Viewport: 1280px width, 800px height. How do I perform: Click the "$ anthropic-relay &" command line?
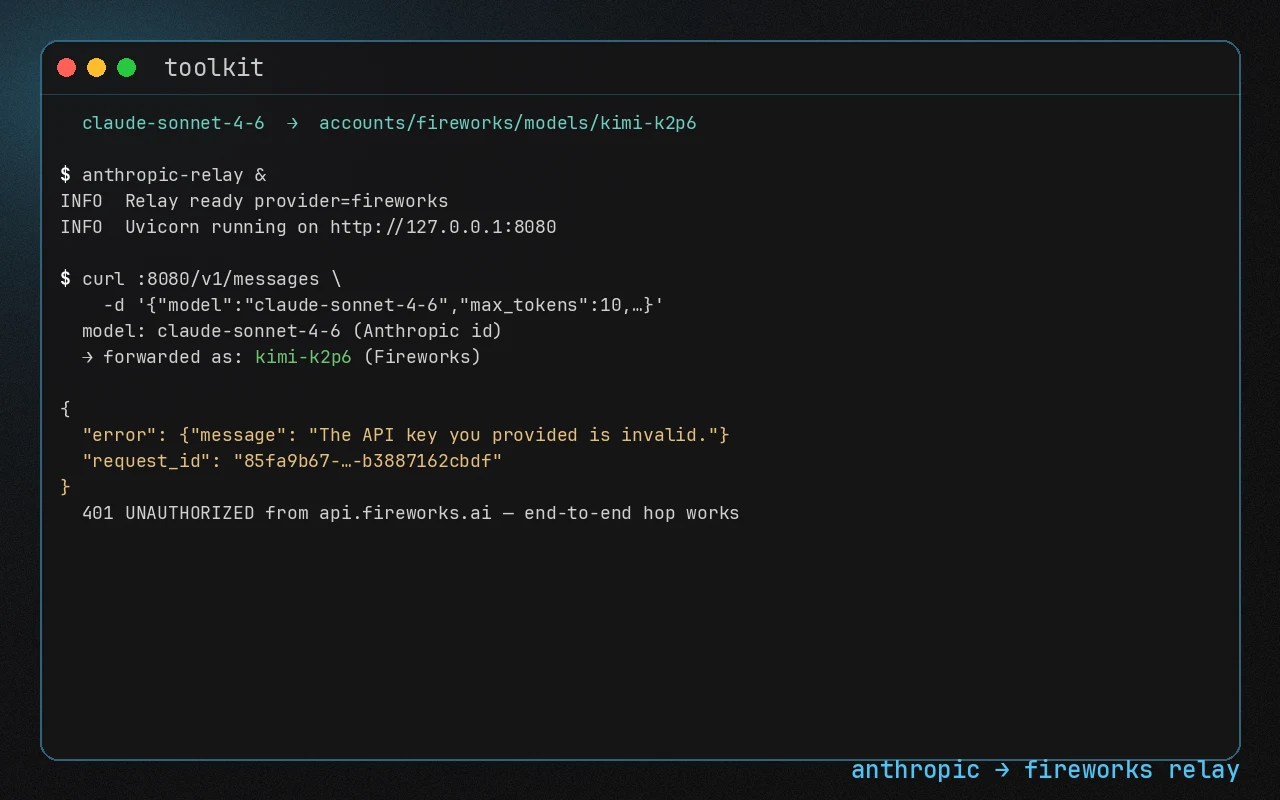pyautogui.click(x=163, y=175)
